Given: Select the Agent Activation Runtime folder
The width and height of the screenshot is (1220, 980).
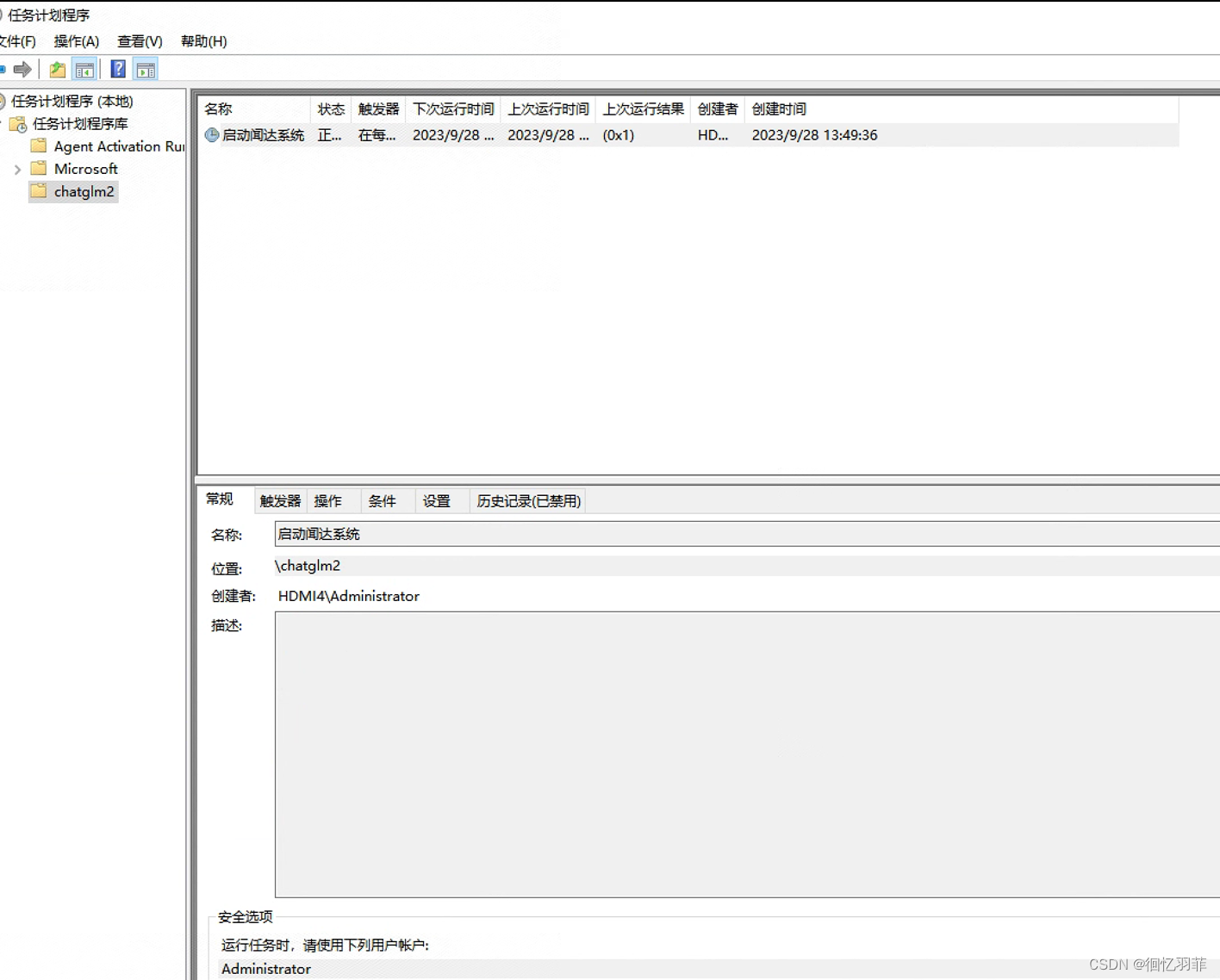Looking at the screenshot, I should pyautogui.click(x=38, y=146).
